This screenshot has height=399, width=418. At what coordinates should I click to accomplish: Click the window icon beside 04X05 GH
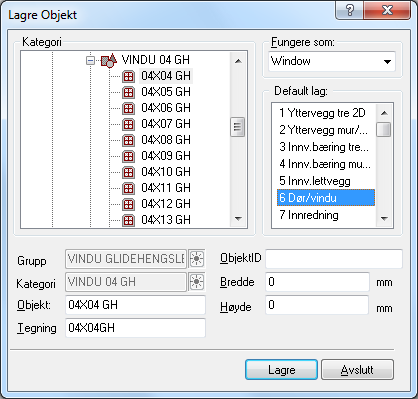click(x=128, y=92)
